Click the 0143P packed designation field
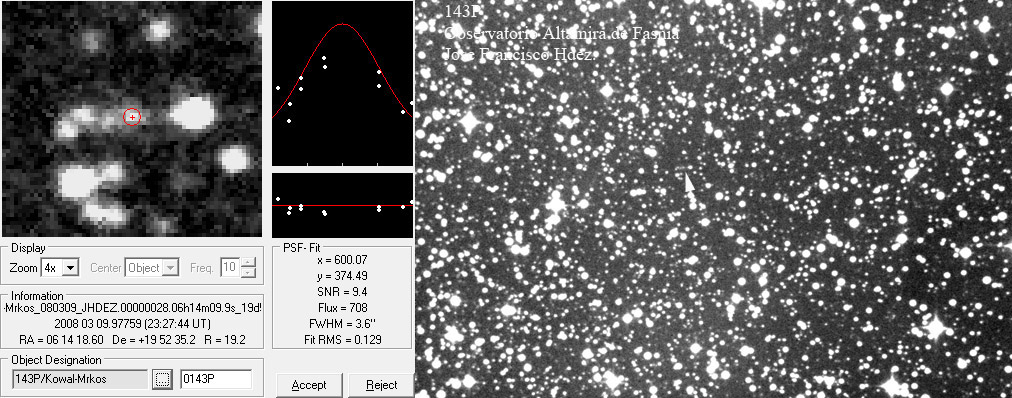1012x398 pixels. (216, 379)
